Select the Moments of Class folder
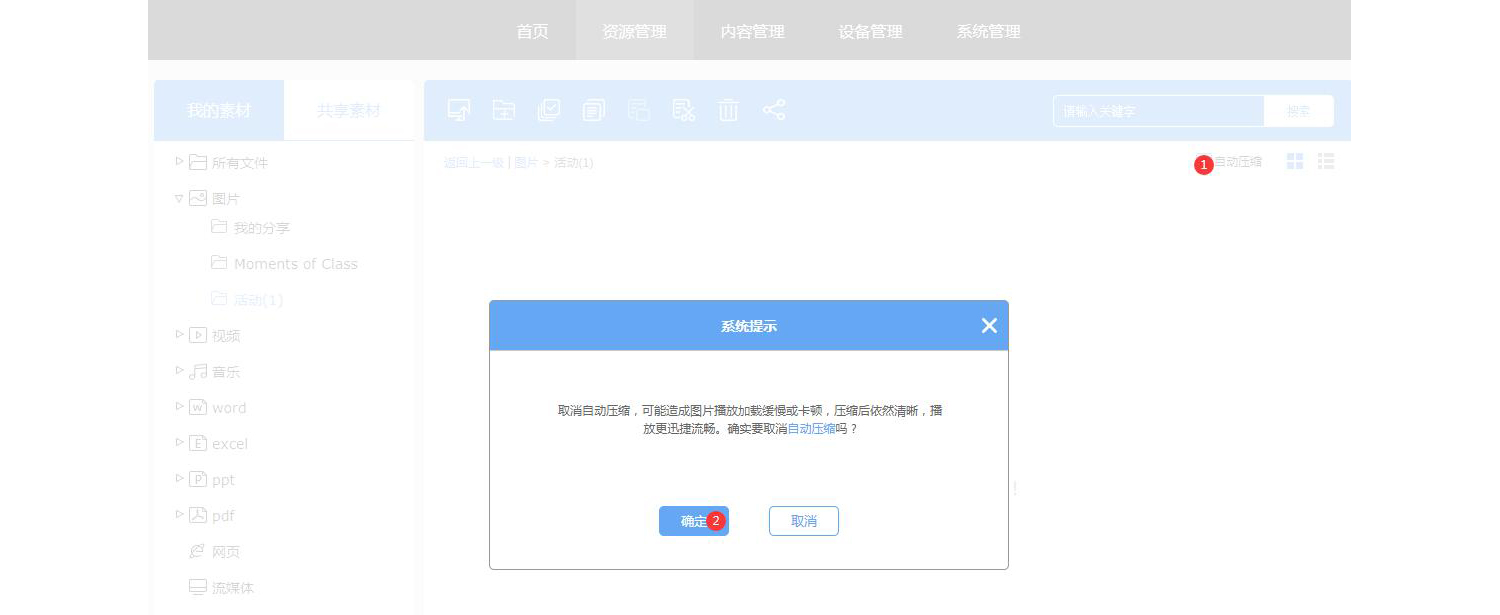Screen dimensions: 1500x615 pos(295,264)
